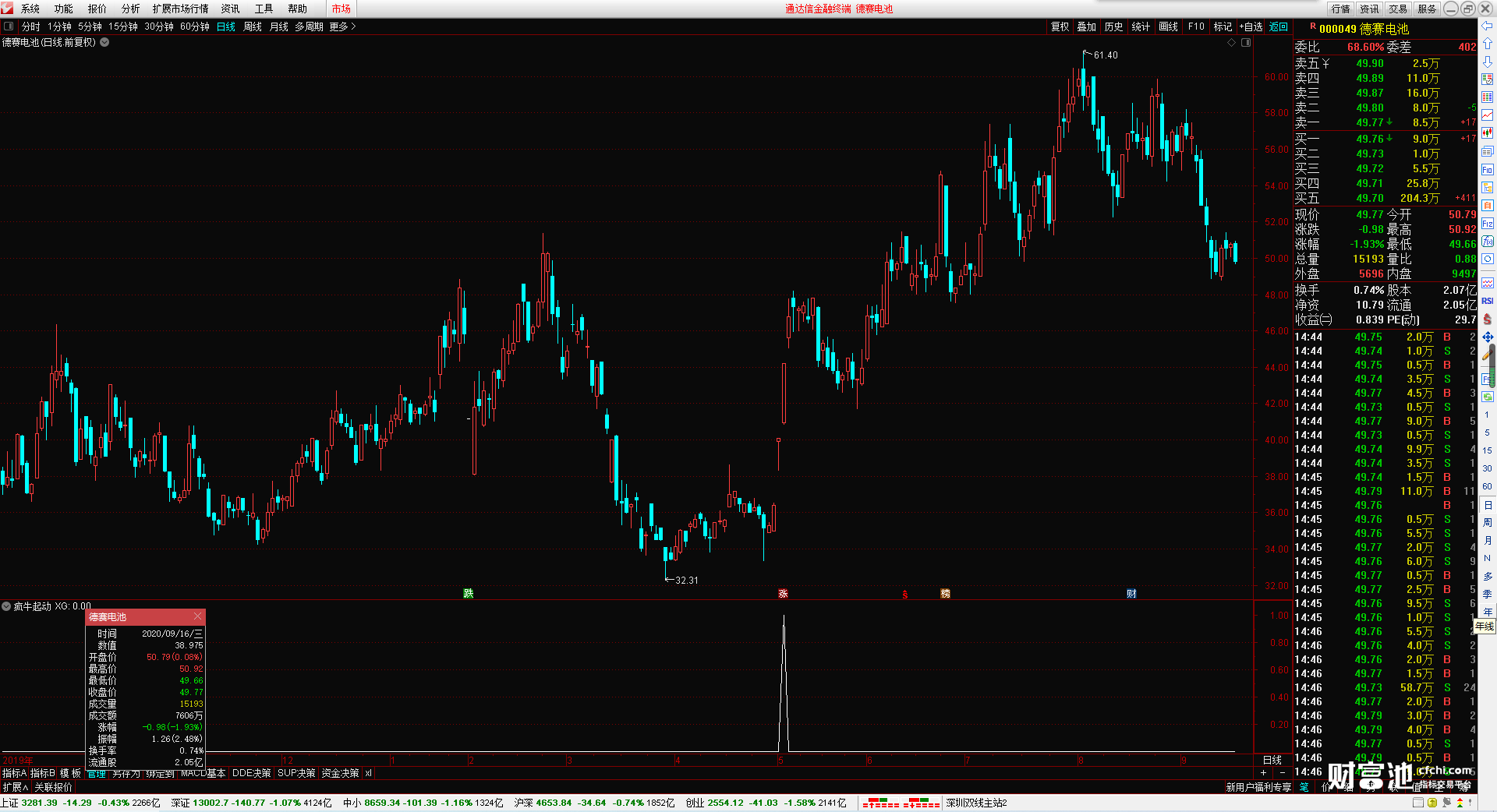1497x812 pixels.
Task: Open the 工具 menu
Action: pyautogui.click(x=264, y=9)
